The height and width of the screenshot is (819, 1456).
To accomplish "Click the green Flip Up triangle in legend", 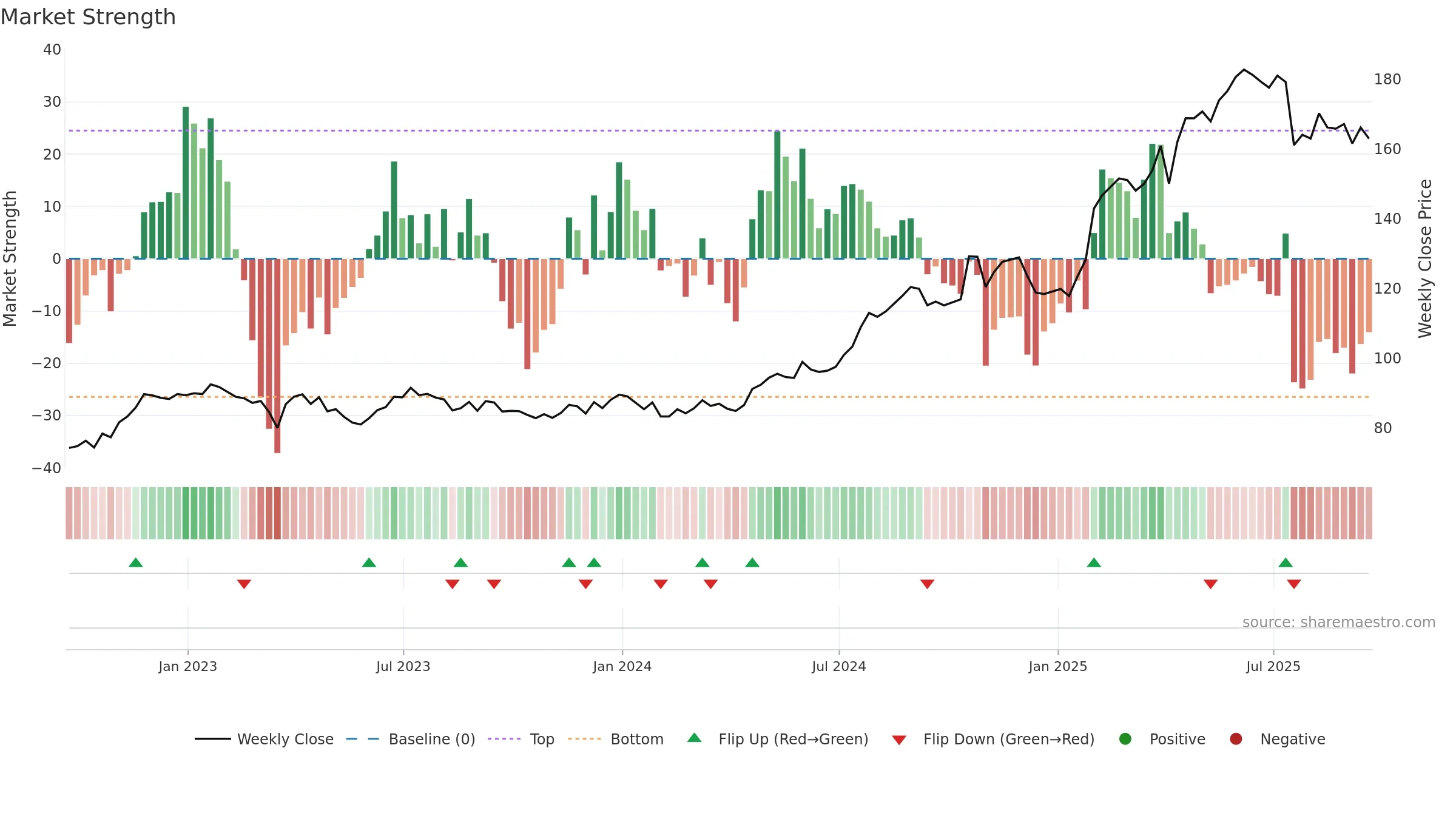I will tap(694, 738).
